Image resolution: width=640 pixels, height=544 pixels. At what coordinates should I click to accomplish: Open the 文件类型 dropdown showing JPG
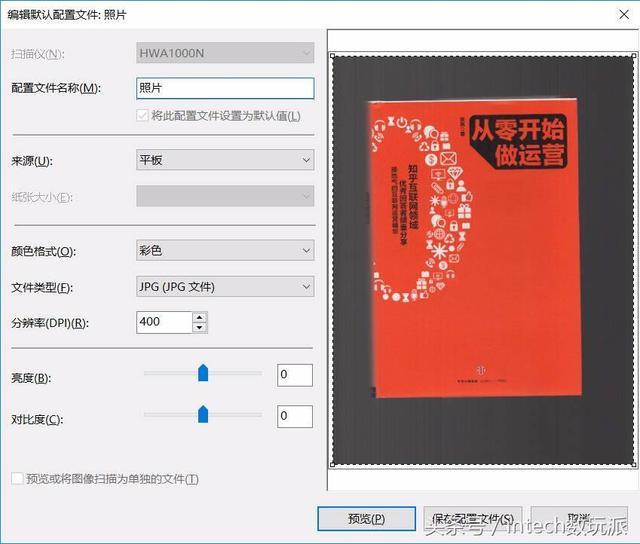pyautogui.click(x=225, y=286)
